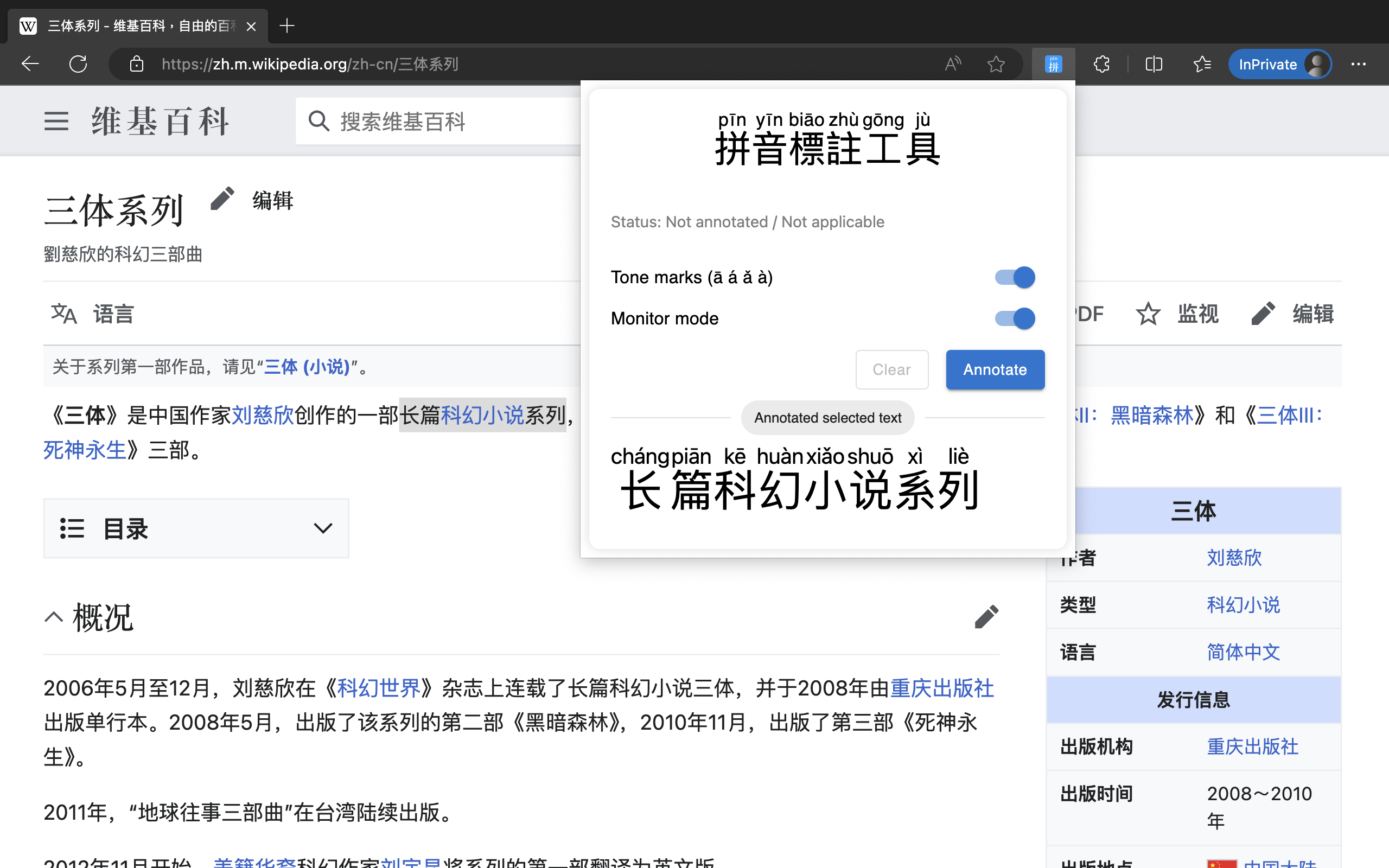Open 刘慈欣 link in intro sentence
The width and height of the screenshot is (1389, 868).
(262, 415)
